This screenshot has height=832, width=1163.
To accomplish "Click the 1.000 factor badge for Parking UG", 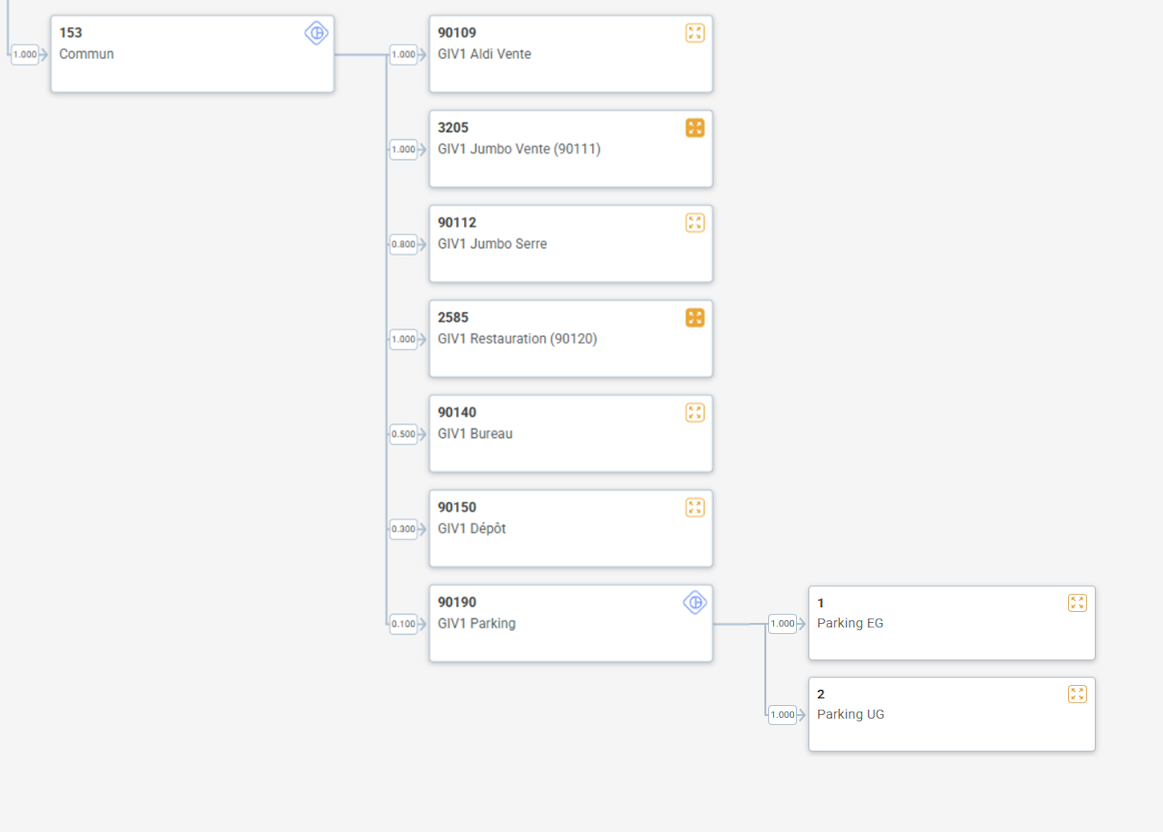I will pyautogui.click(x=782, y=715).
